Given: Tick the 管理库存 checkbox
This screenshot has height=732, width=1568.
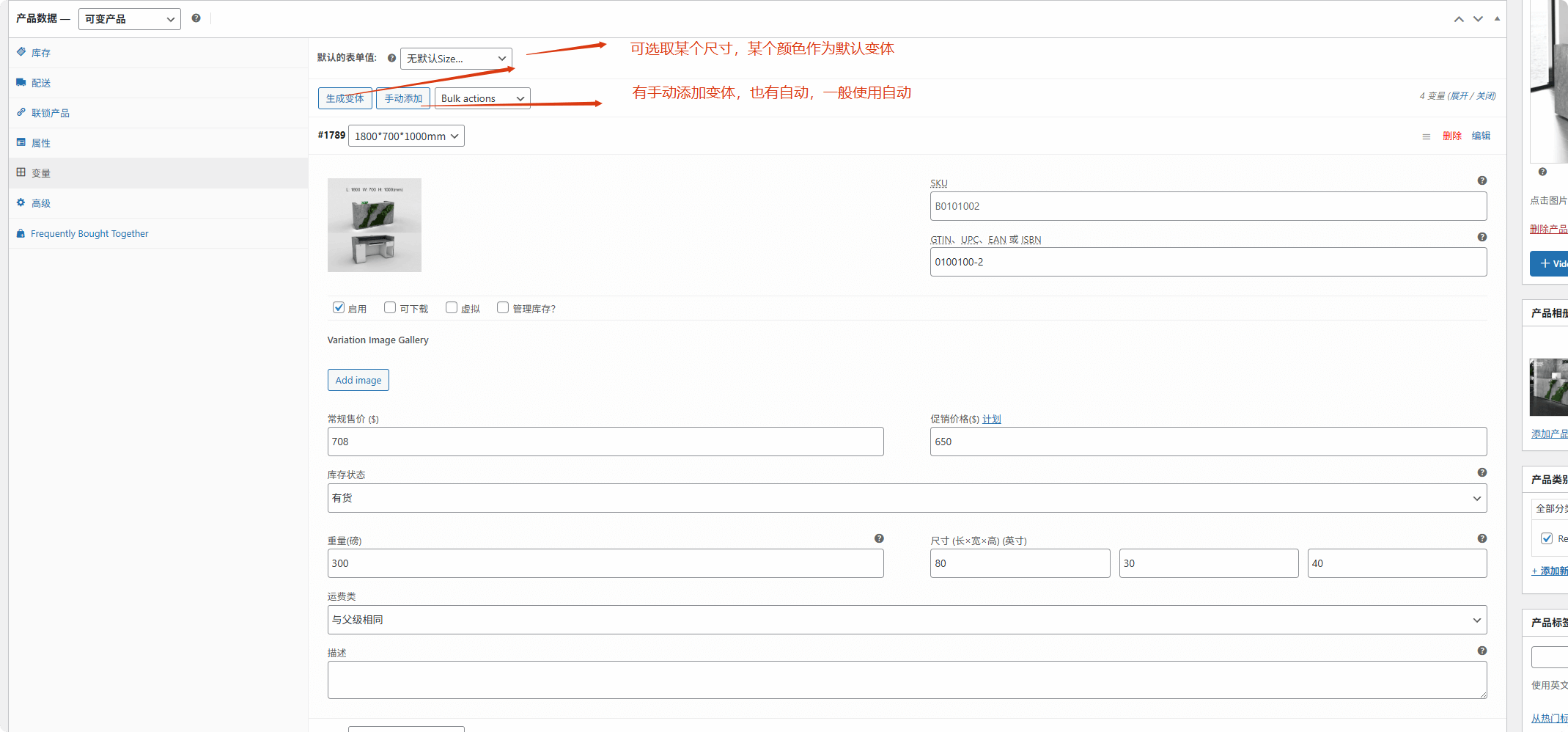Looking at the screenshot, I should [503, 308].
